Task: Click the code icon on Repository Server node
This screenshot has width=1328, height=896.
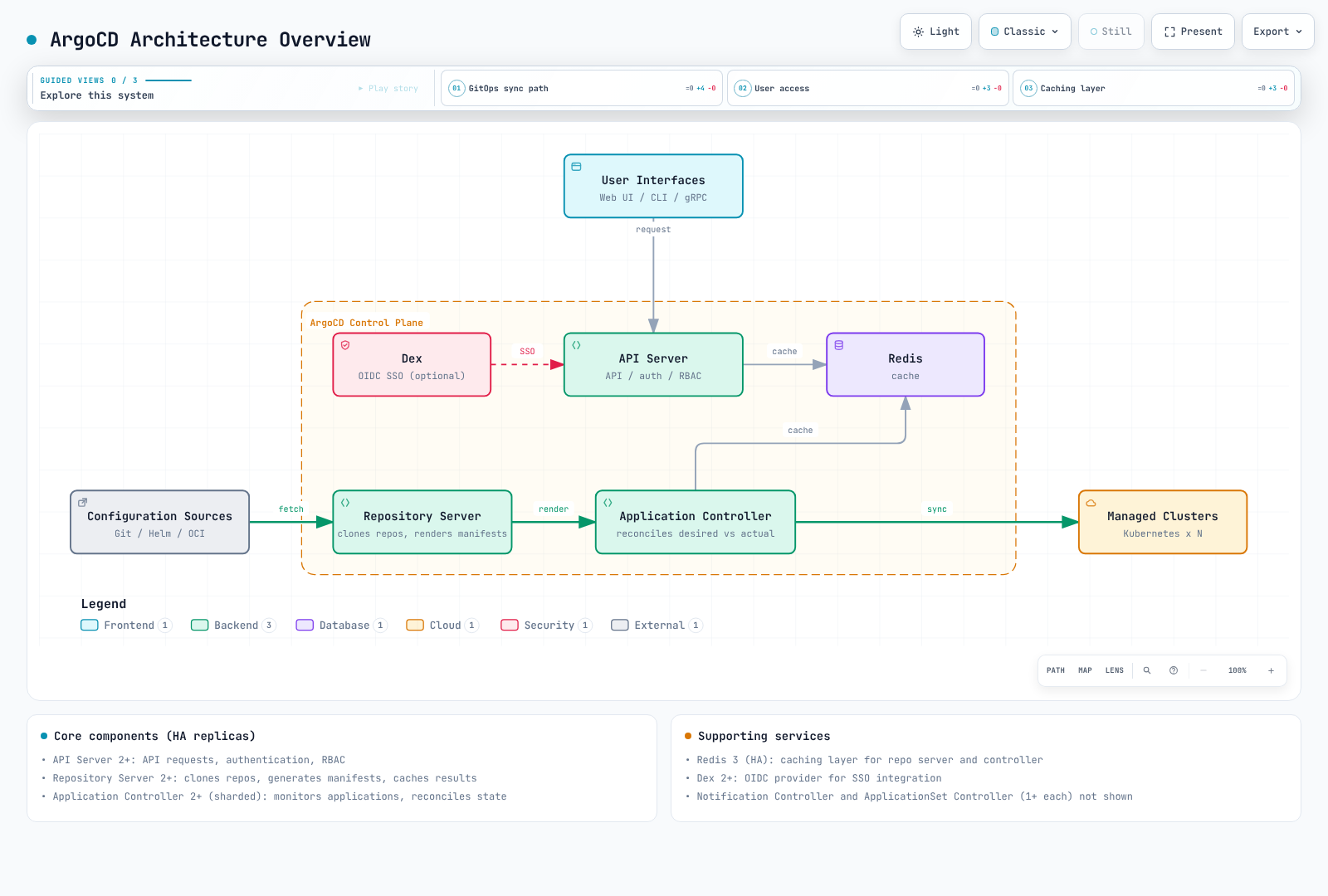Action: [345, 503]
